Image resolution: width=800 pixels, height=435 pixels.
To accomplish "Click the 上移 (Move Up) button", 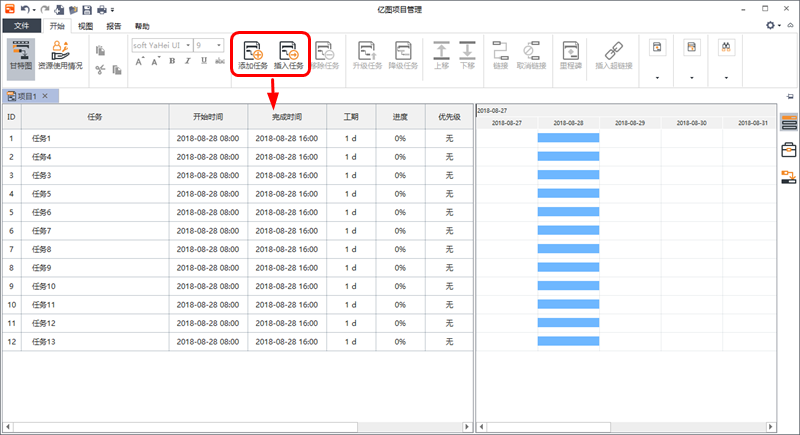I will 442,54.
